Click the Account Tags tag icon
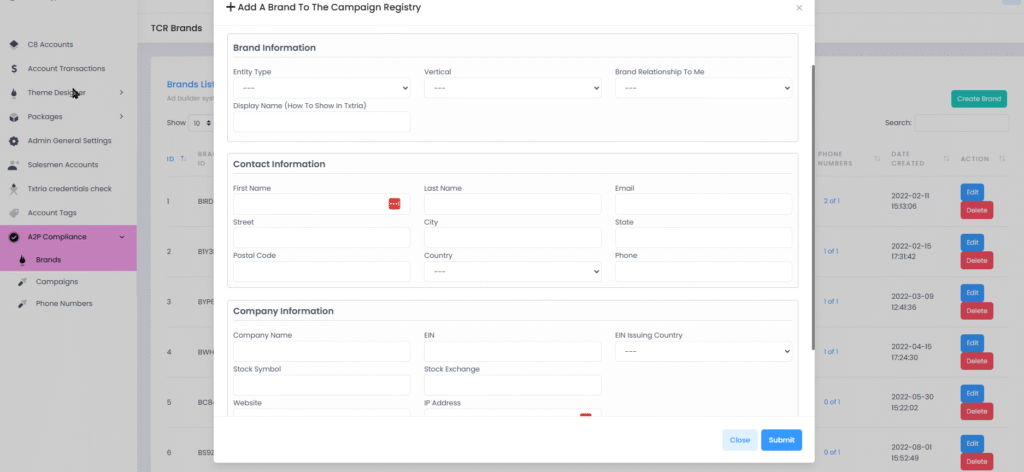Screen dimensions: 1024x472 pos(13,213)
